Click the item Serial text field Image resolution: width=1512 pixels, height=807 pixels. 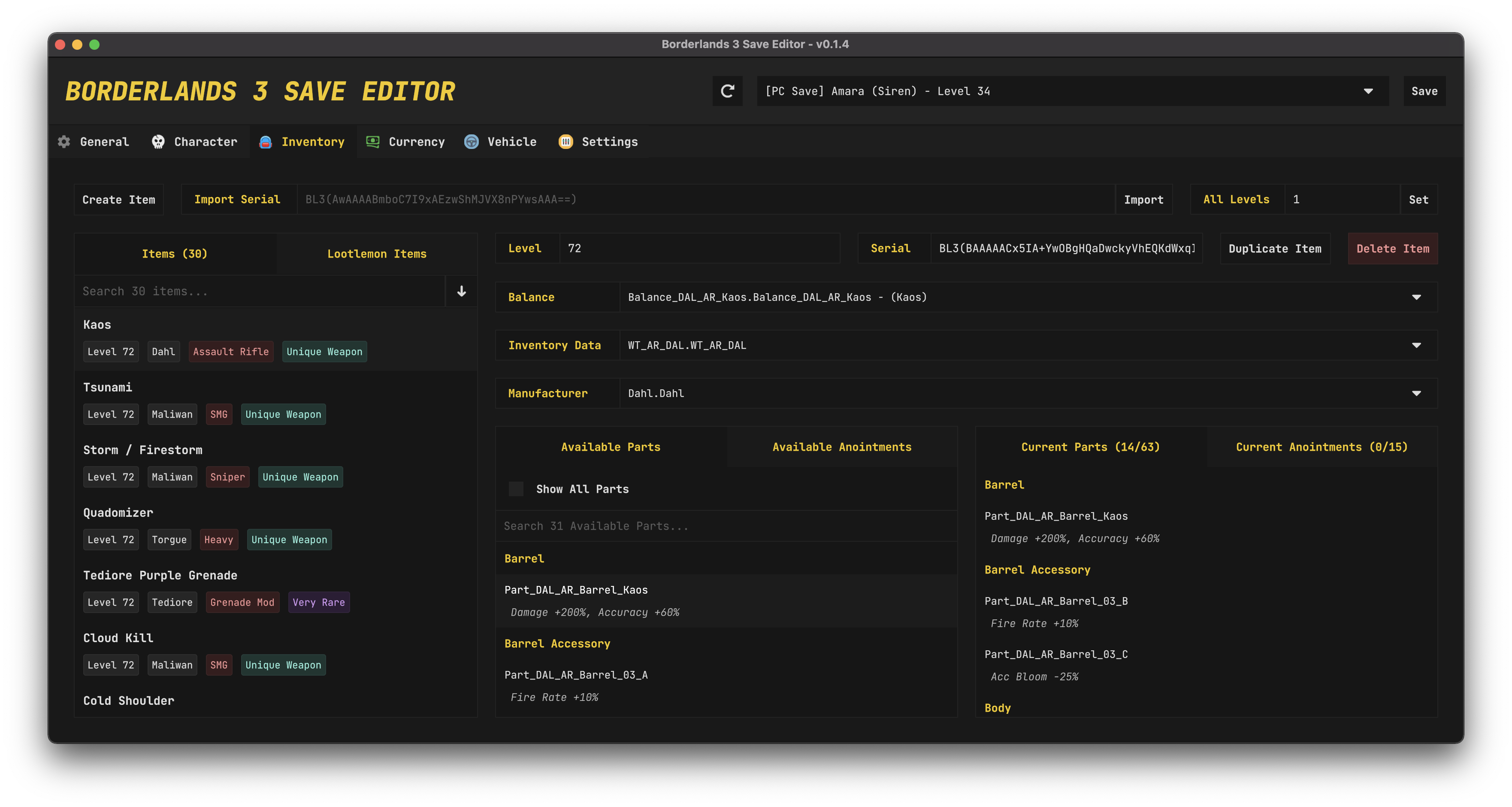coord(1067,249)
